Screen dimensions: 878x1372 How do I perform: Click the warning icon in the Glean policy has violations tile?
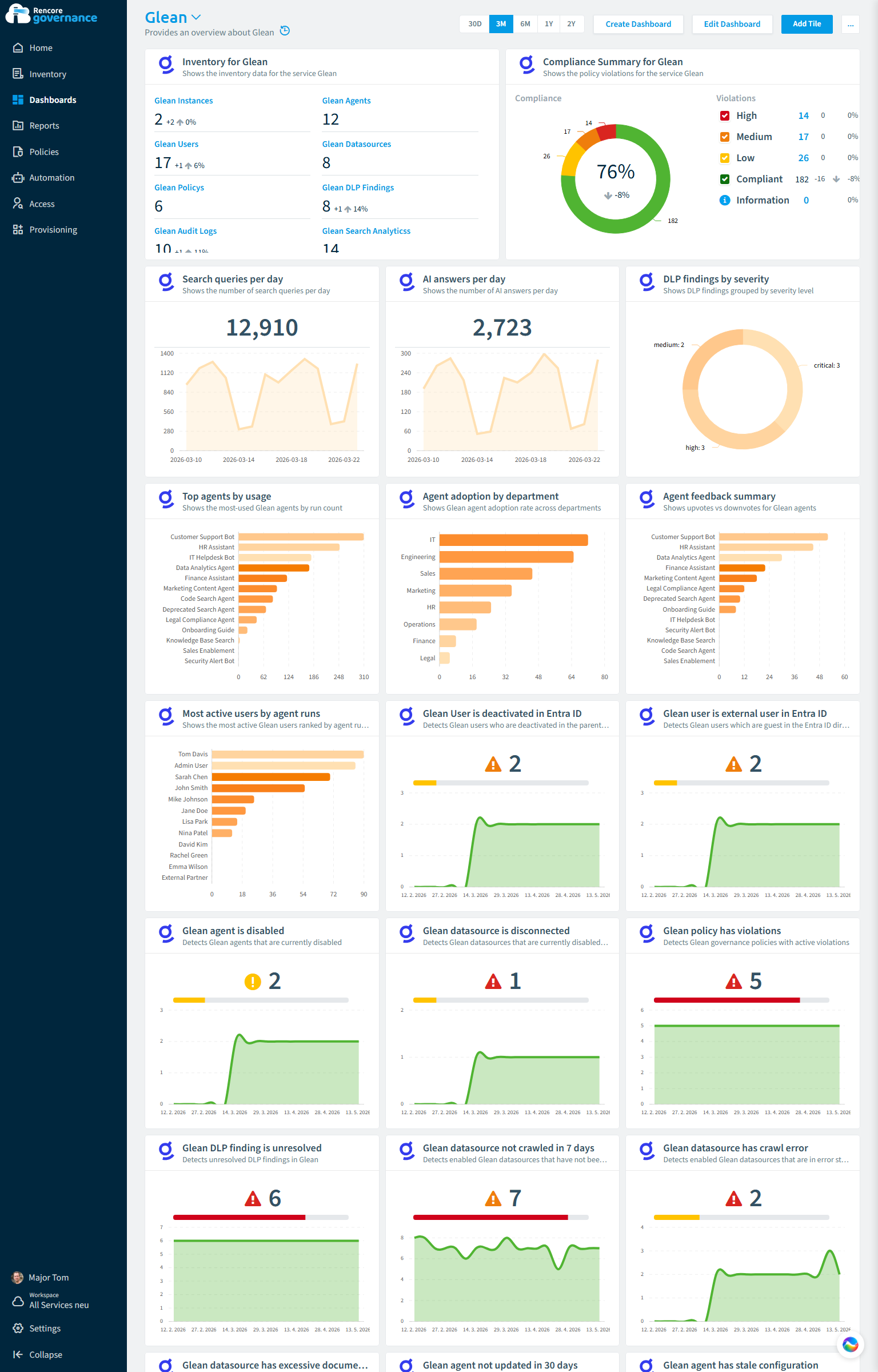[733, 982]
